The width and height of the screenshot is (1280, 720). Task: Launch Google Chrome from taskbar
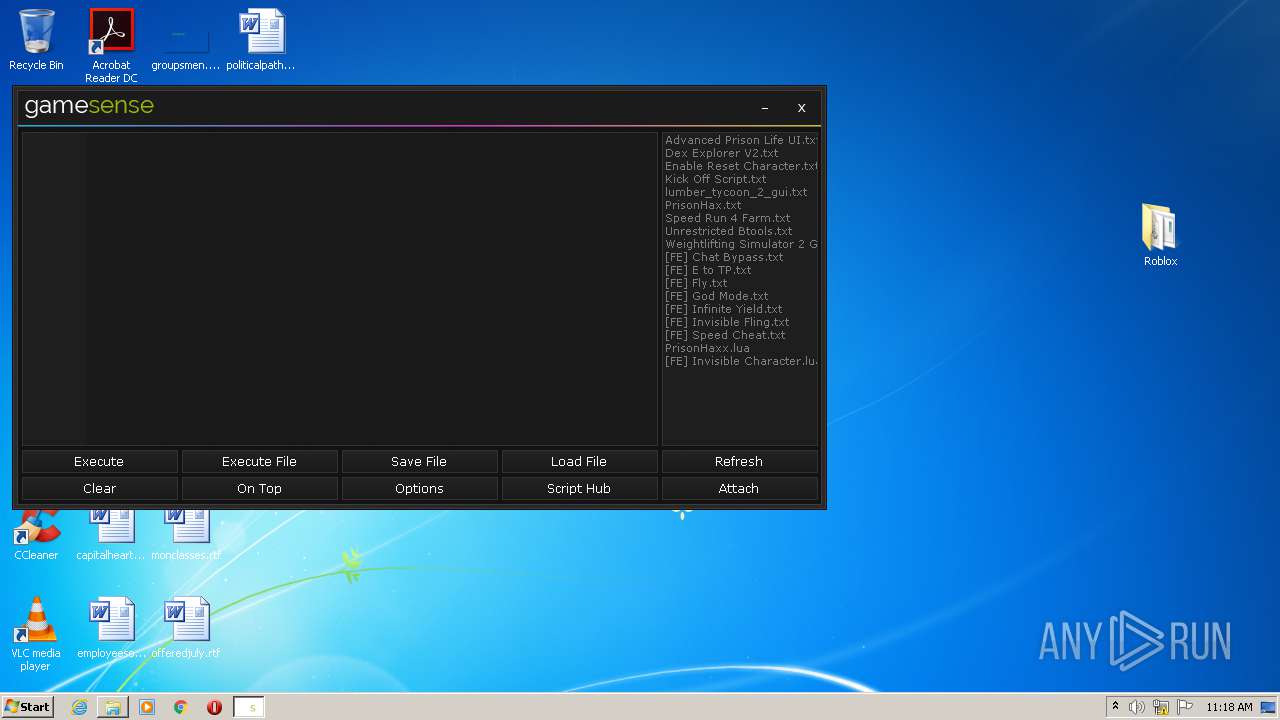tap(181, 707)
